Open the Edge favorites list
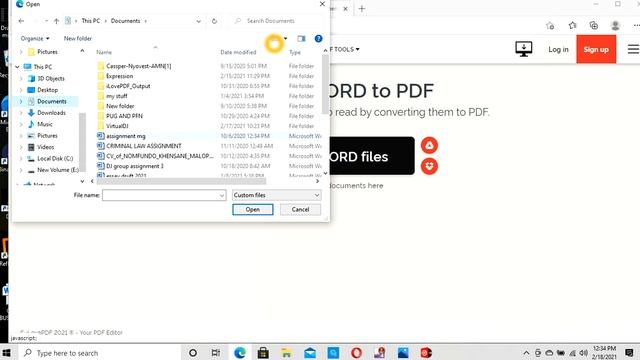This screenshot has width=640, height=360. pos(572,26)
